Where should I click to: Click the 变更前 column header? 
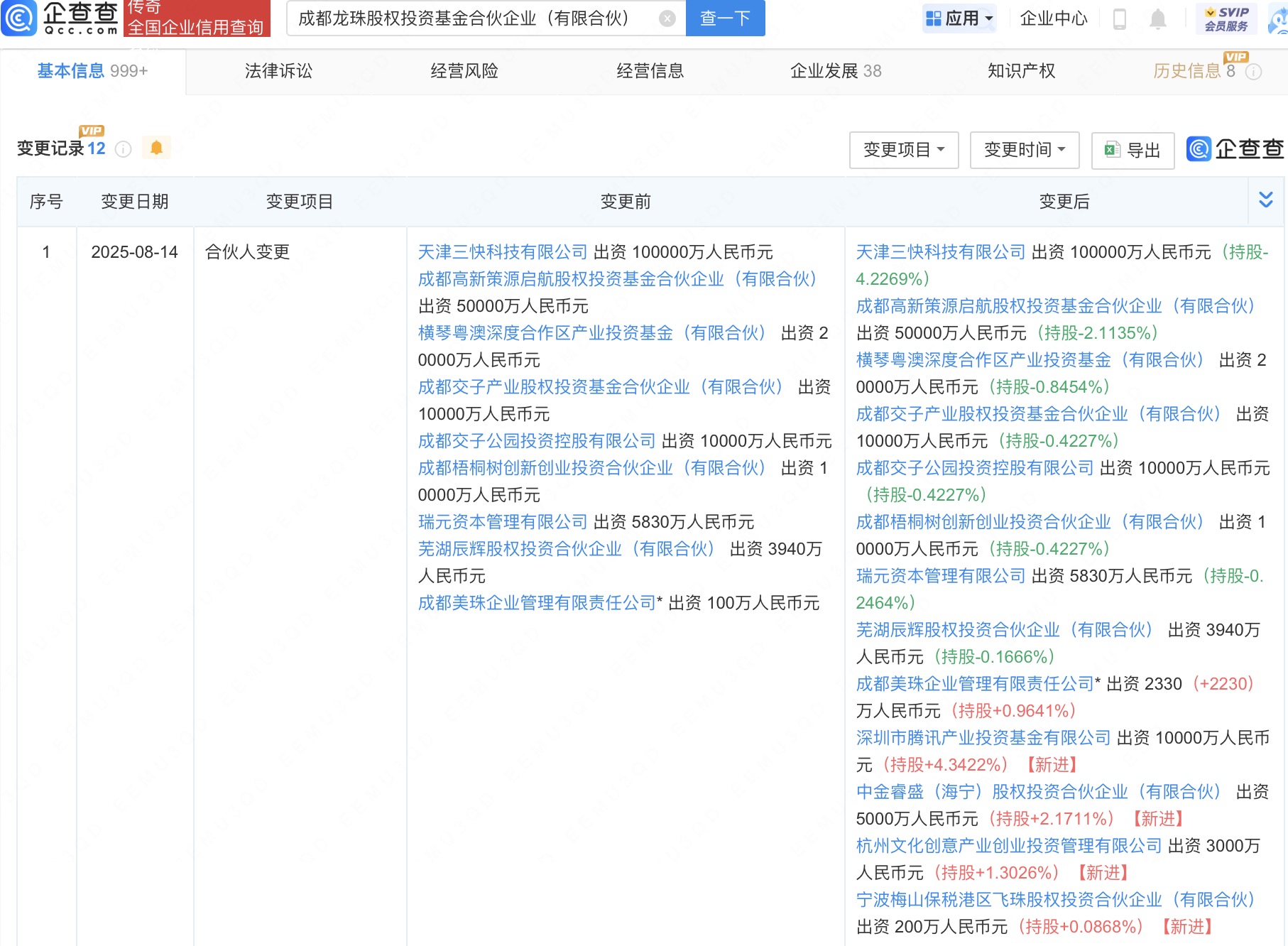click(626, 202)
